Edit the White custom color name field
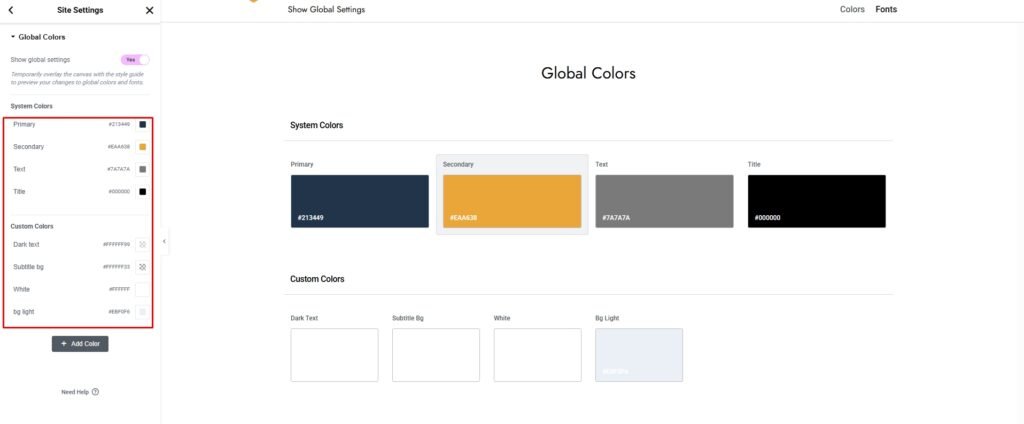The height and width of the screenshot is (424, 1024). (50, 289)
